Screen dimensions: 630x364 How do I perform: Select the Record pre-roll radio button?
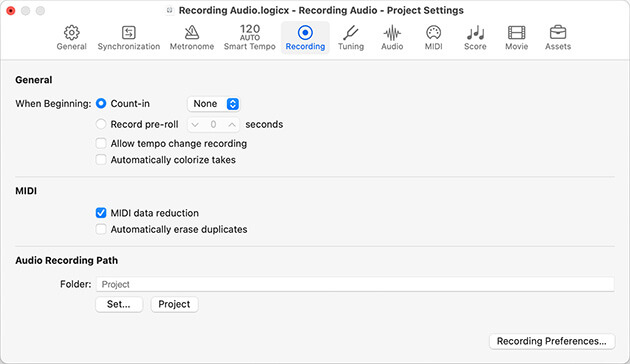pos(101,124)
